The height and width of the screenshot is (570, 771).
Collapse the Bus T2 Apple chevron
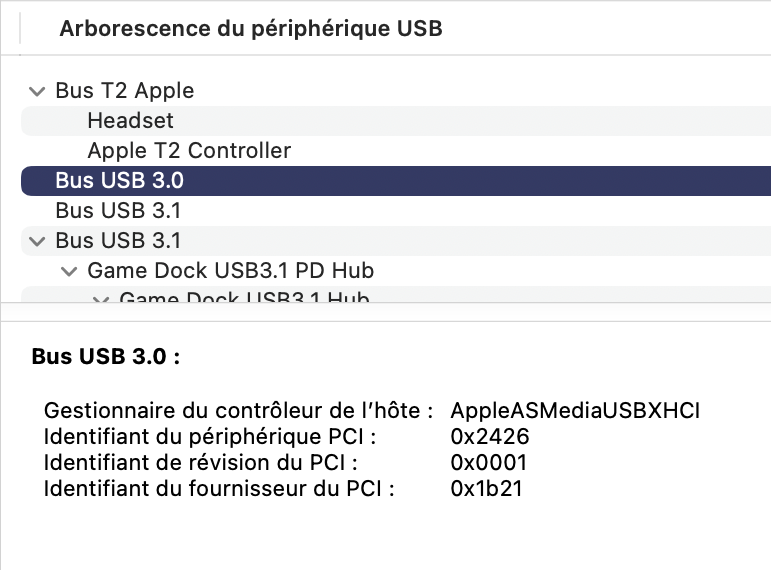coord(37,91)
